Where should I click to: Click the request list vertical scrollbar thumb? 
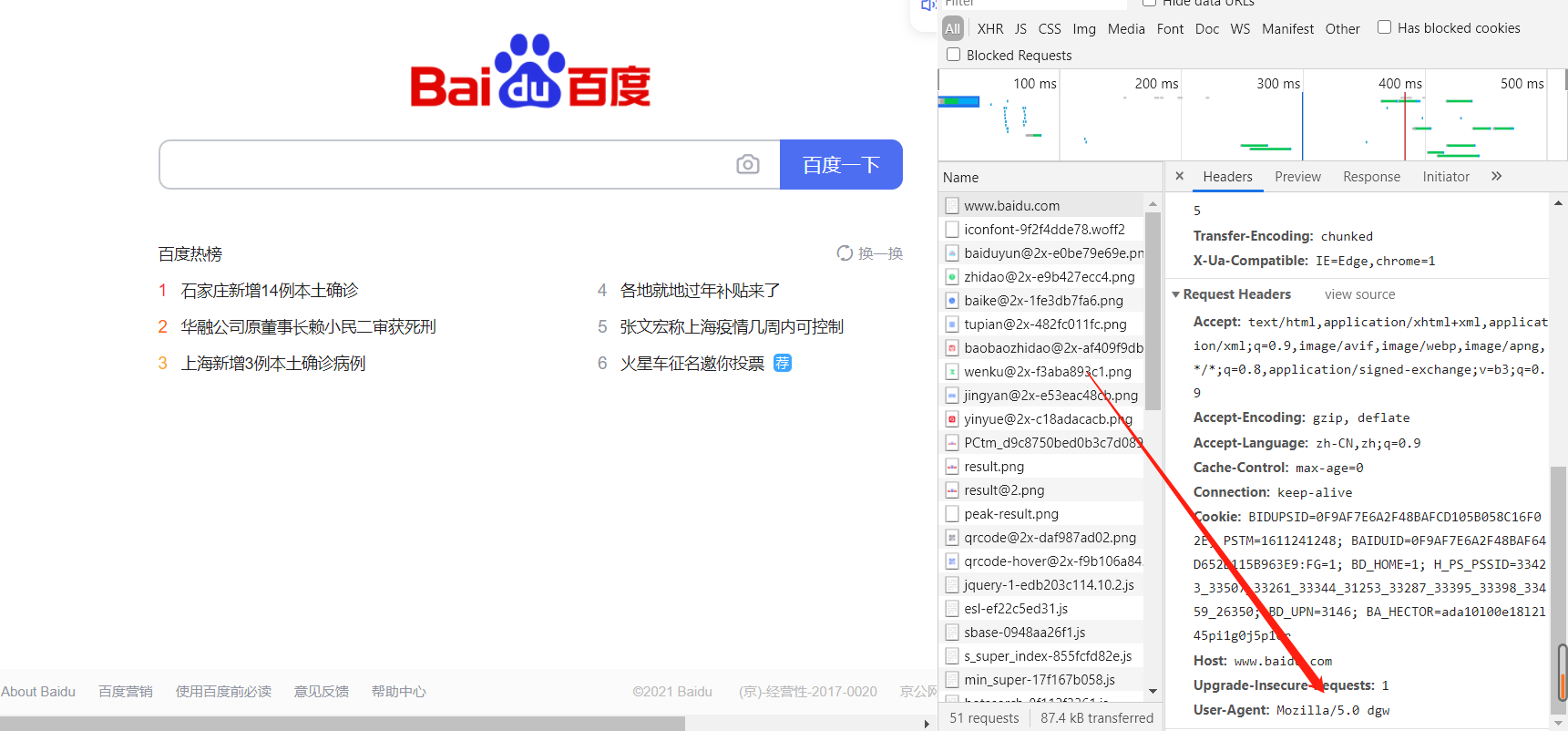[x=1153, y=312]
